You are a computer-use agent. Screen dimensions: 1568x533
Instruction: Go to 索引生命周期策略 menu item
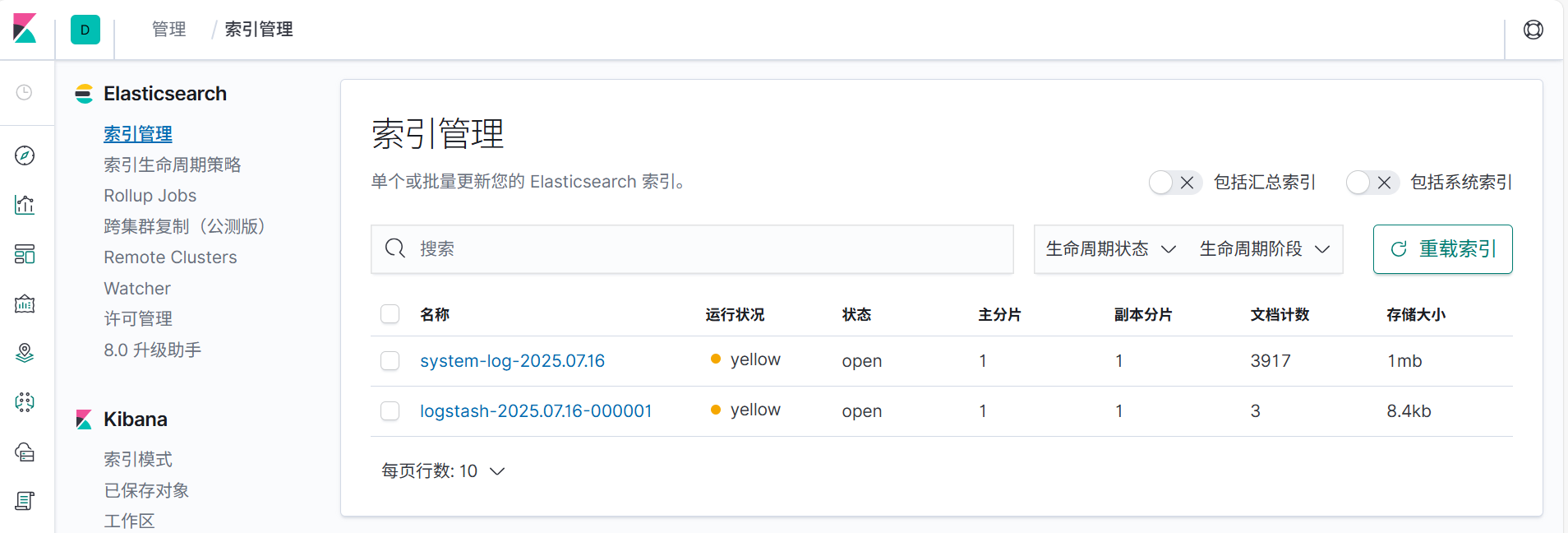point(173,165)
